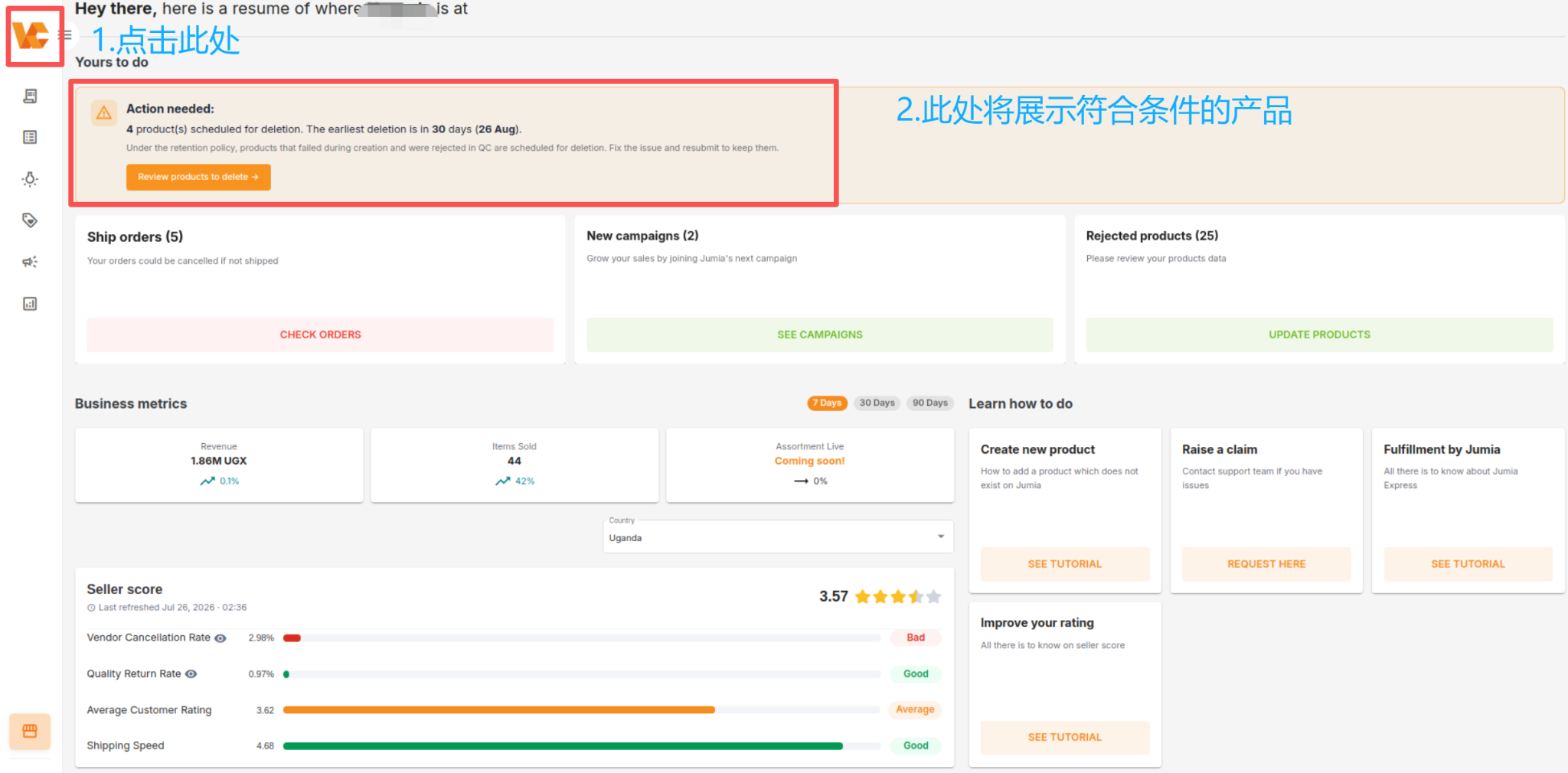Open the Revenue metric card

(219, 465)
